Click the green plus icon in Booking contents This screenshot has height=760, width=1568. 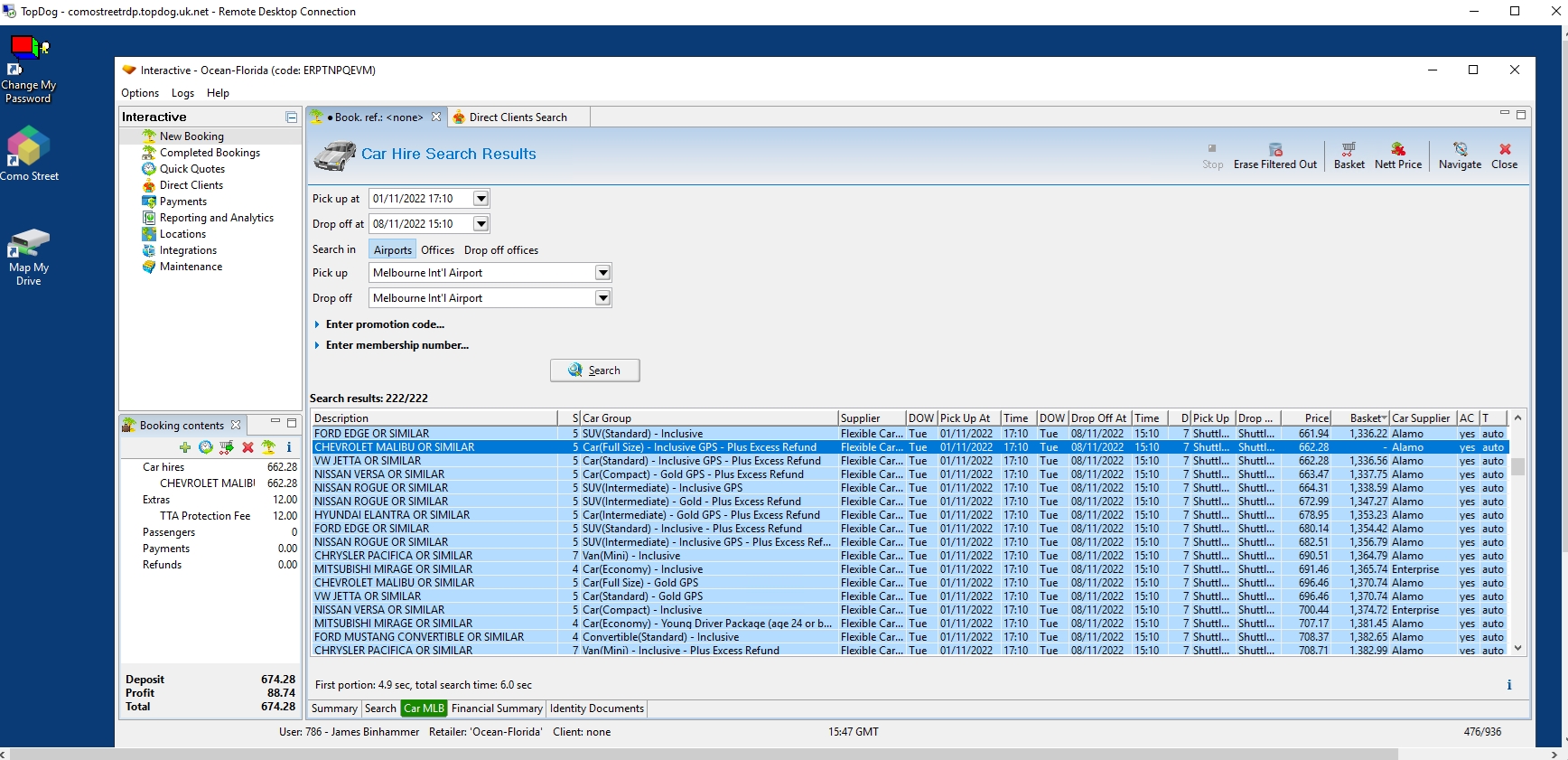pos(185,447)
